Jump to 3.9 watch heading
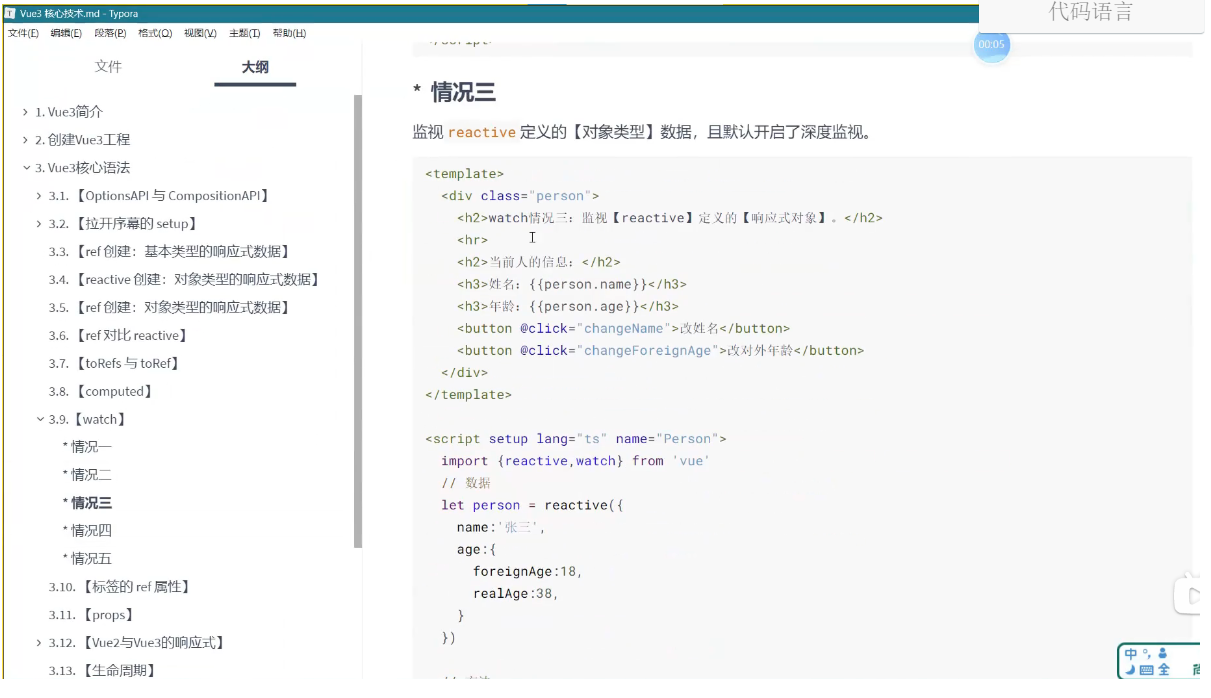Image resolution: width=1211 pixels, height=698 pixels. click(x=88, y=420)
